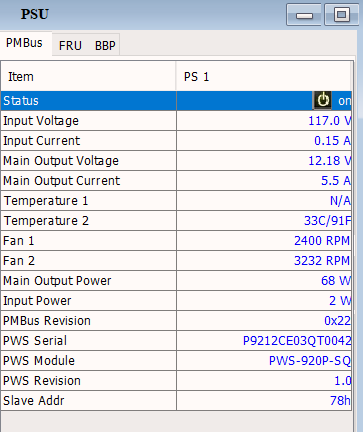Click the power icon in Status row

322,100
